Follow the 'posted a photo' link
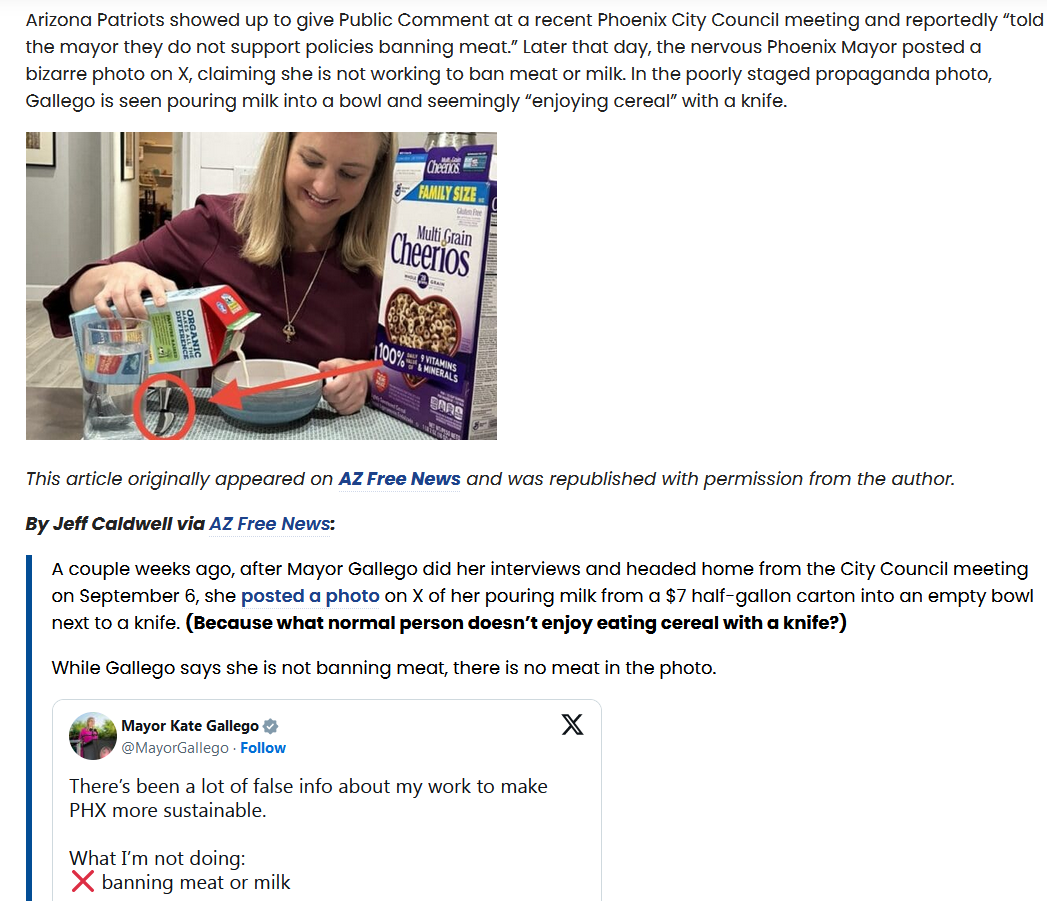Viewport: 1047px width, 901px height. click(x=310, y=596)
